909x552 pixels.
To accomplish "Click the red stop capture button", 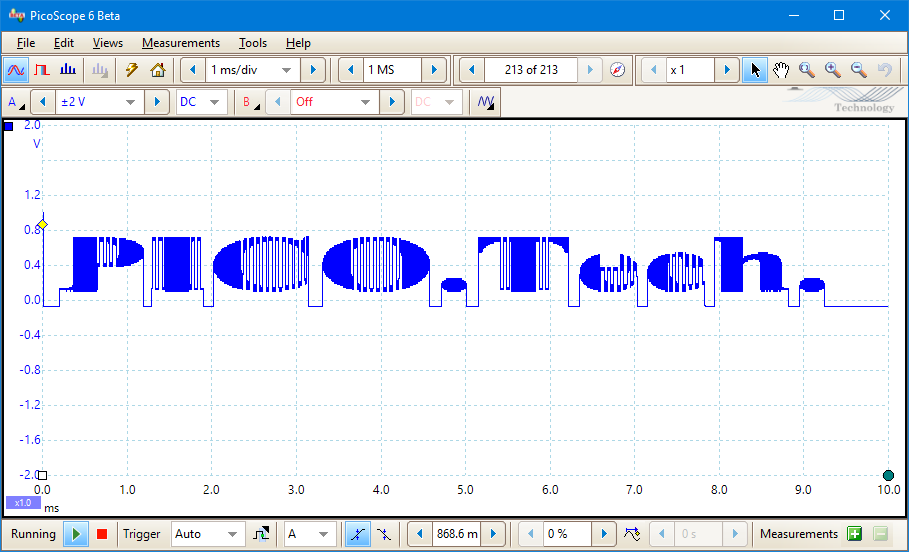I will [102, 534].
